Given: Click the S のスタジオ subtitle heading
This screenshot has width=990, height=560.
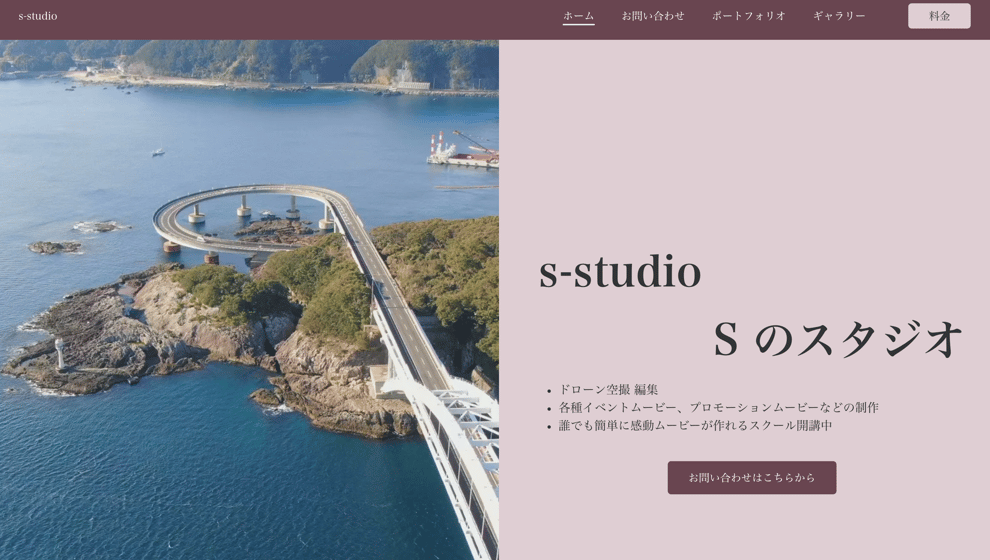Looking at the screenshot, I should pos(837,339).
